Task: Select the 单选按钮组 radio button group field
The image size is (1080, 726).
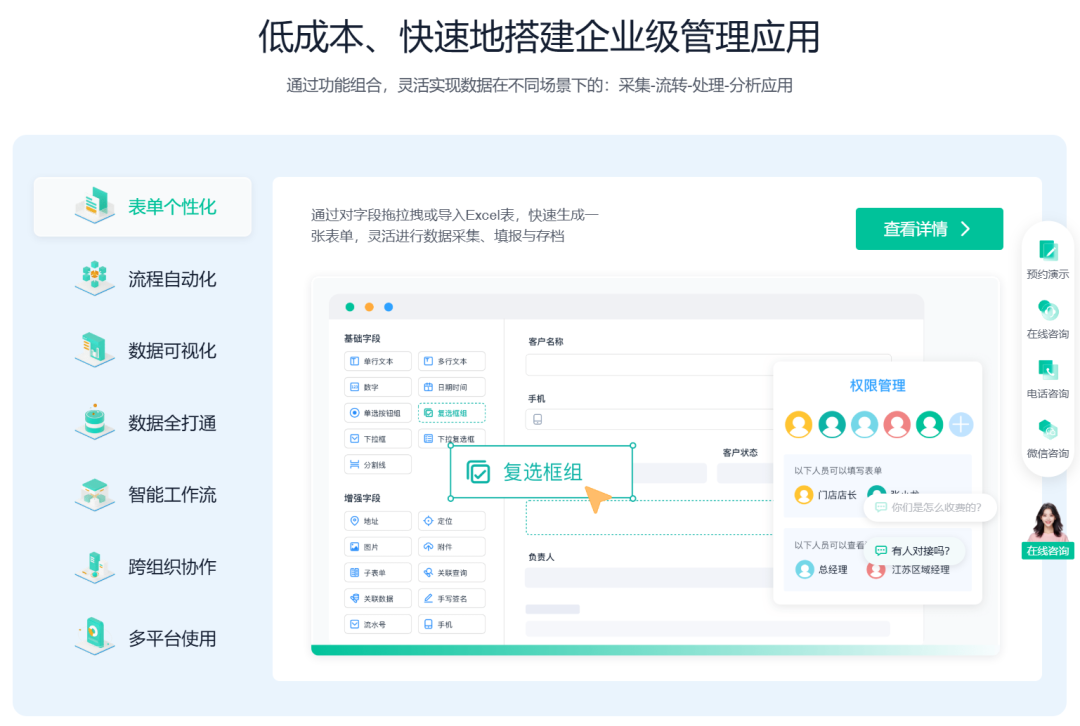Action: (377, 413)
